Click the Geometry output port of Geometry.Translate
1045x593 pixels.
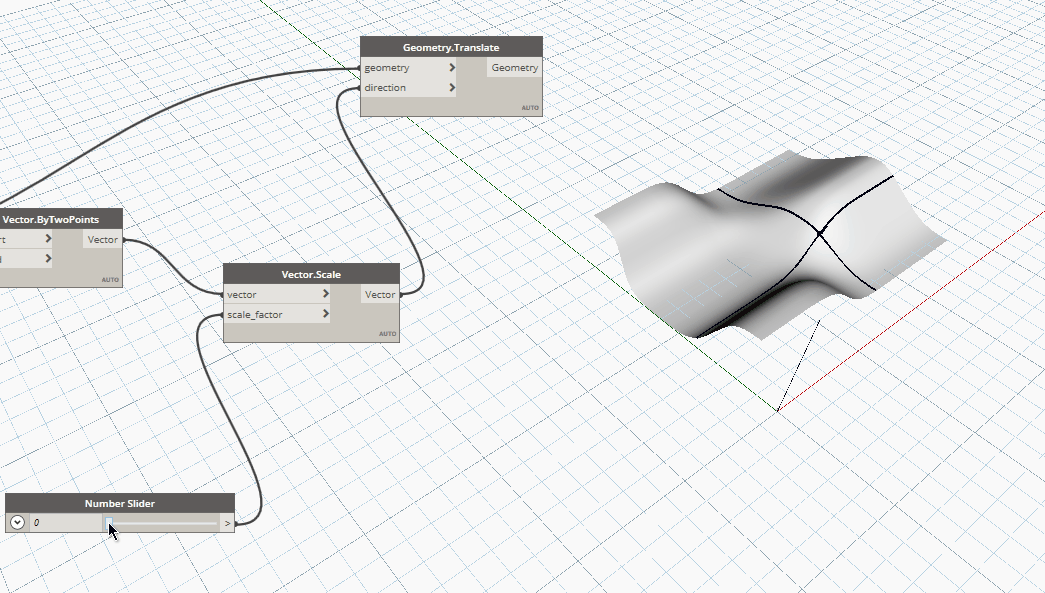pyautogui.click(x=514, y=67)
